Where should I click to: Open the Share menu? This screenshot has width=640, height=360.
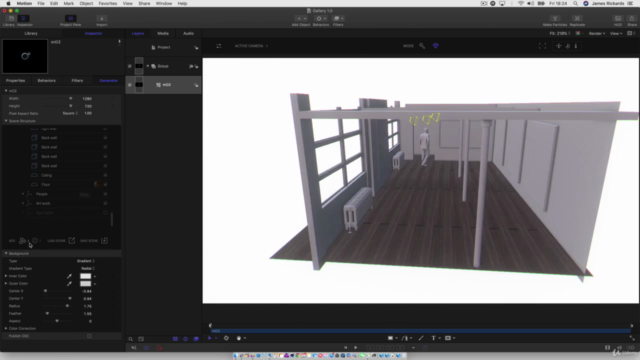(144, 3)
